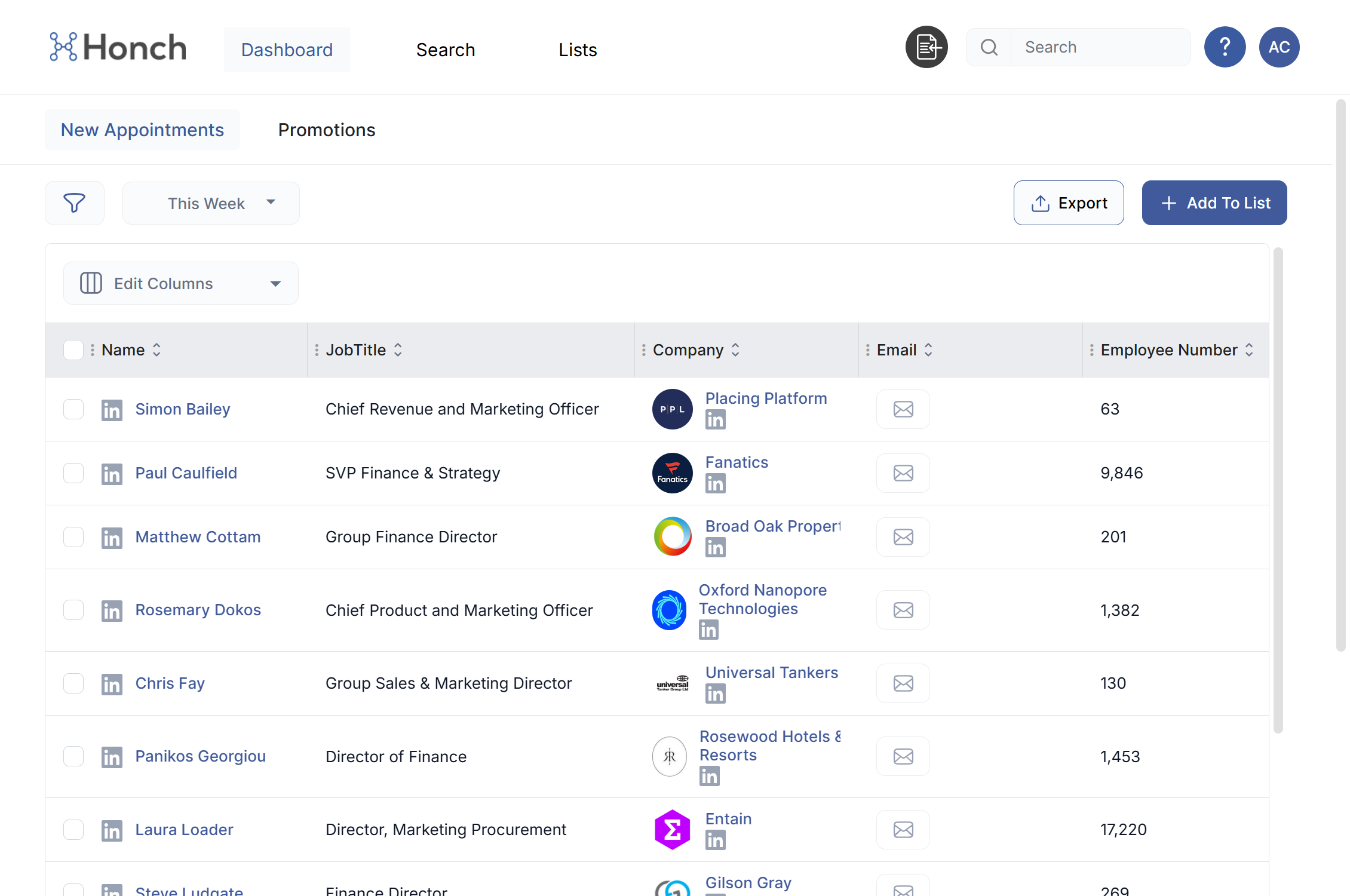Click the help question mark icon
The height and width of the screenshot is (896, 1350).
pos(1225,47)
